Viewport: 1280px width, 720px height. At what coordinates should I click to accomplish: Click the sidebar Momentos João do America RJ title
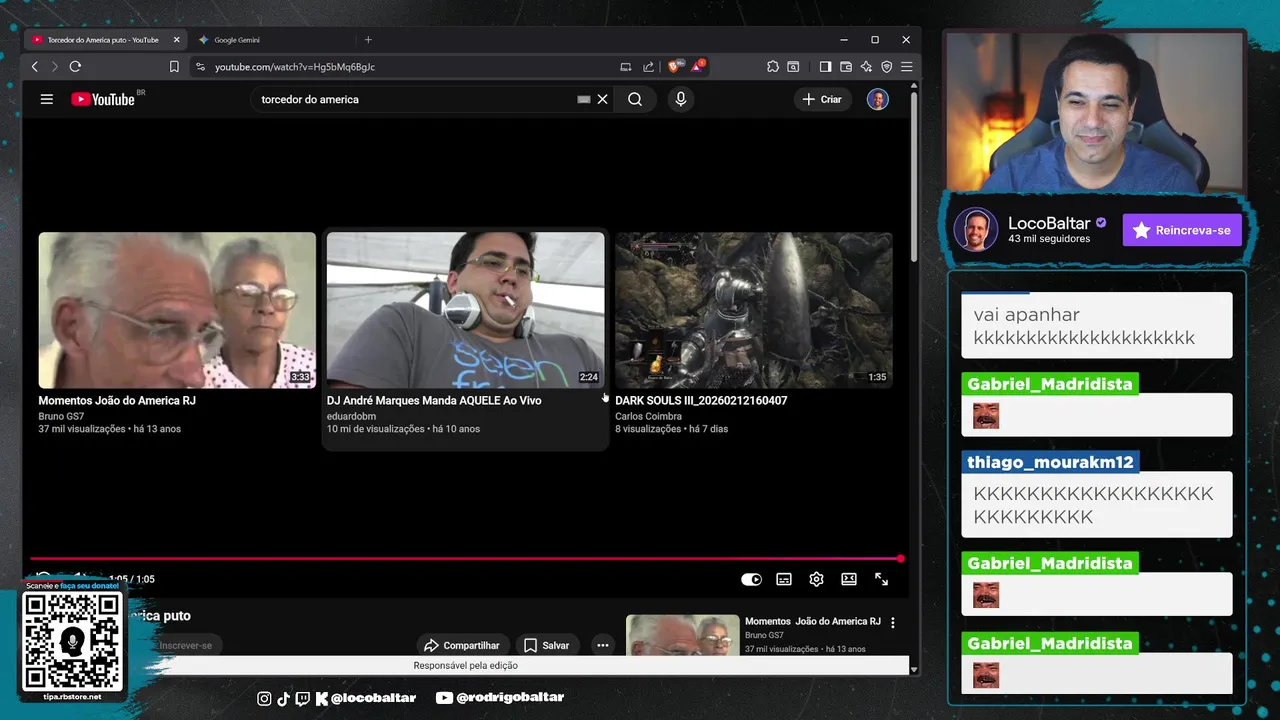[x=813, y=621]
